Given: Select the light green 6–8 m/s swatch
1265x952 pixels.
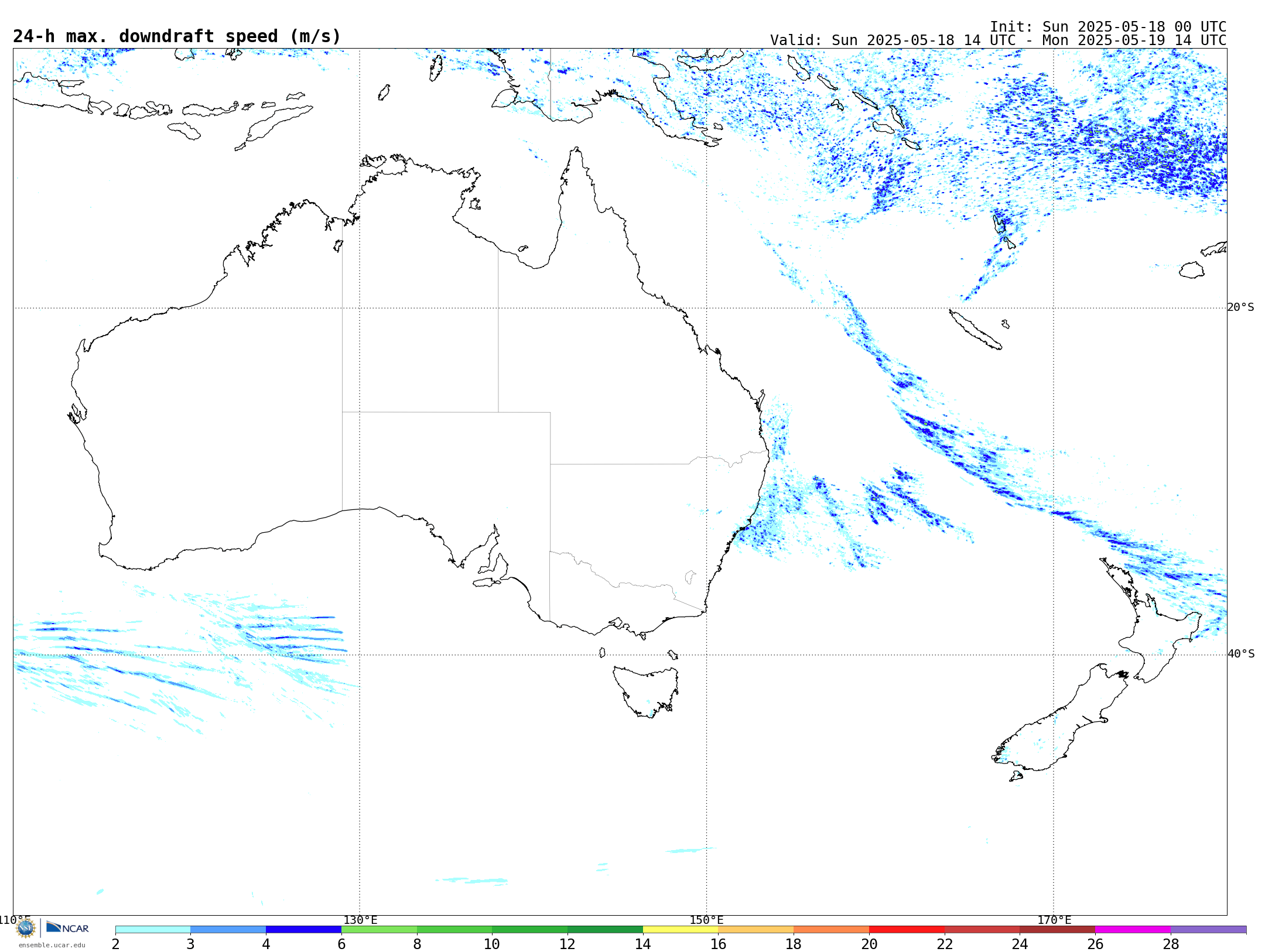Looking at the screenshot, I should click(379, 930).
